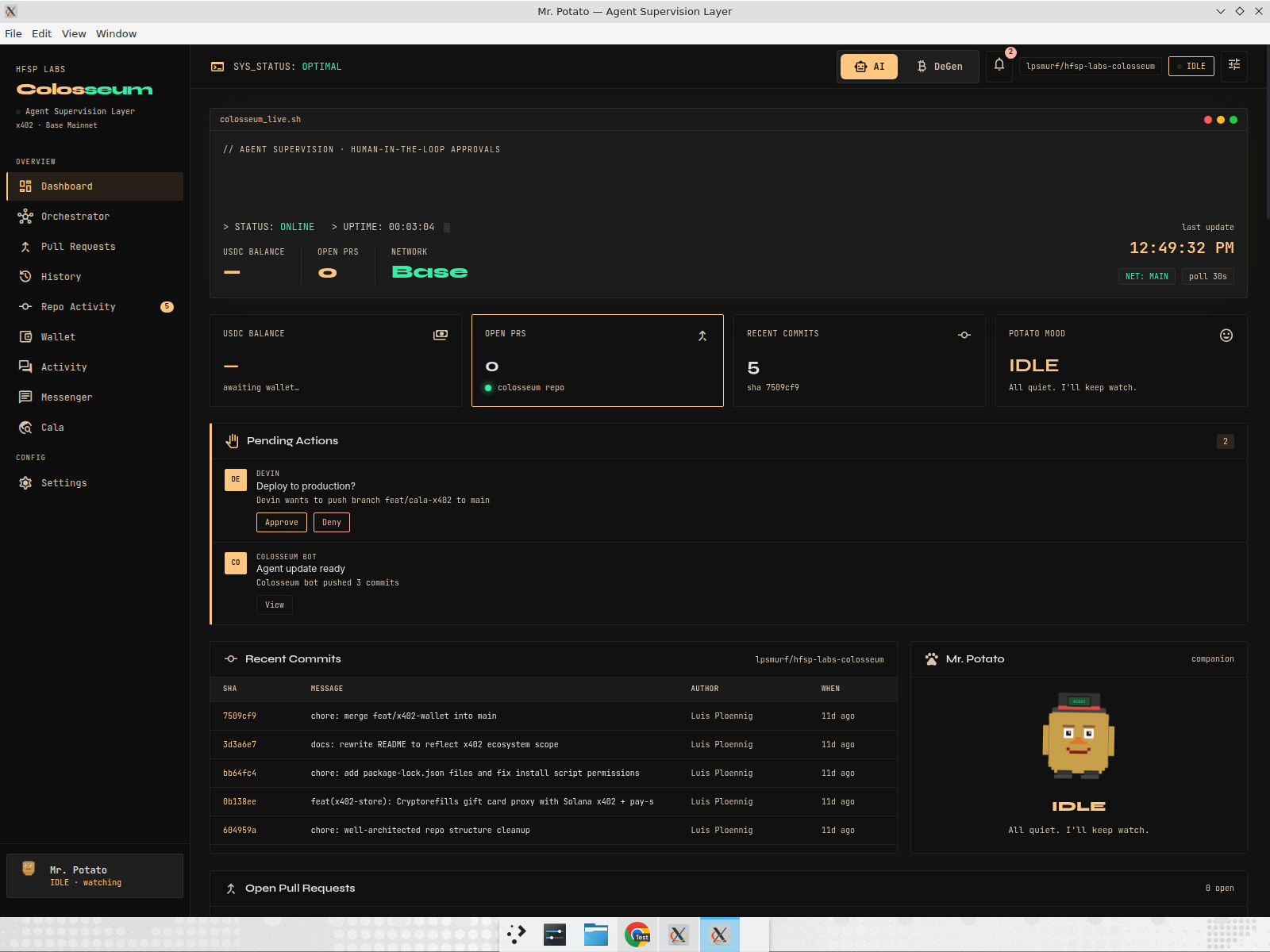
Task: Click the commit icon on Recent Commits card
Action: (964, 335)
